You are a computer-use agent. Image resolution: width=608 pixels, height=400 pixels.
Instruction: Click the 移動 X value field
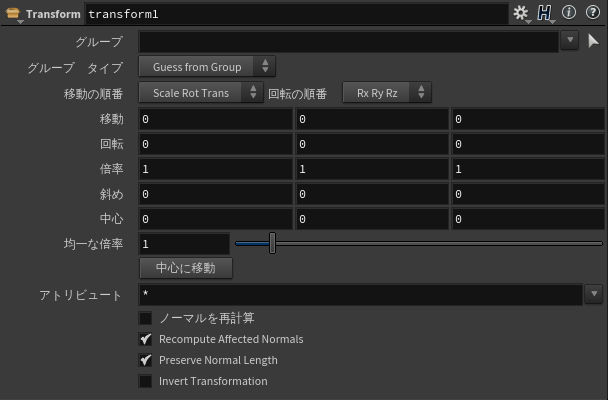point(215,119)
